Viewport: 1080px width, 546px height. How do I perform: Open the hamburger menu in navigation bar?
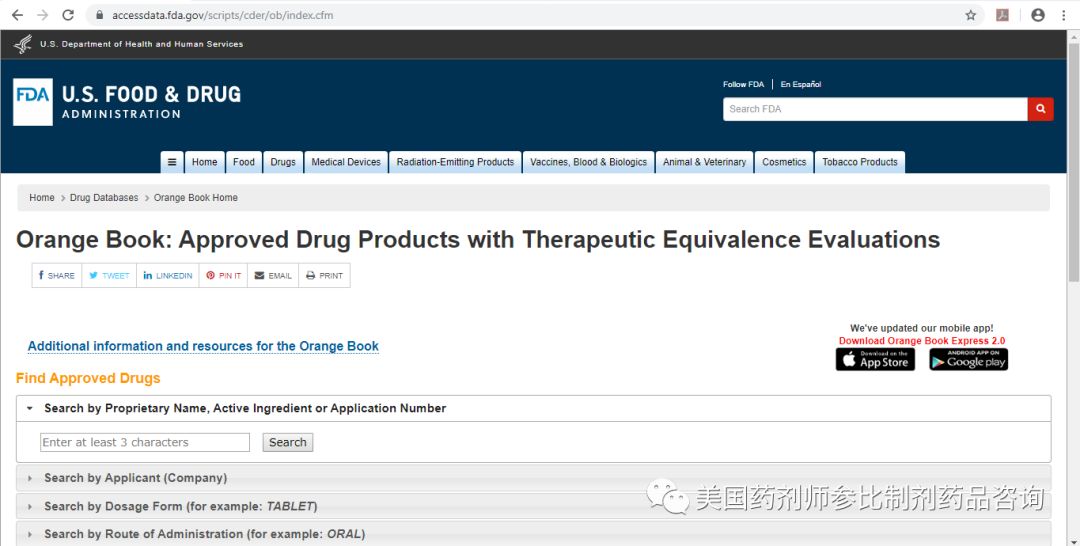coord(172,162)
